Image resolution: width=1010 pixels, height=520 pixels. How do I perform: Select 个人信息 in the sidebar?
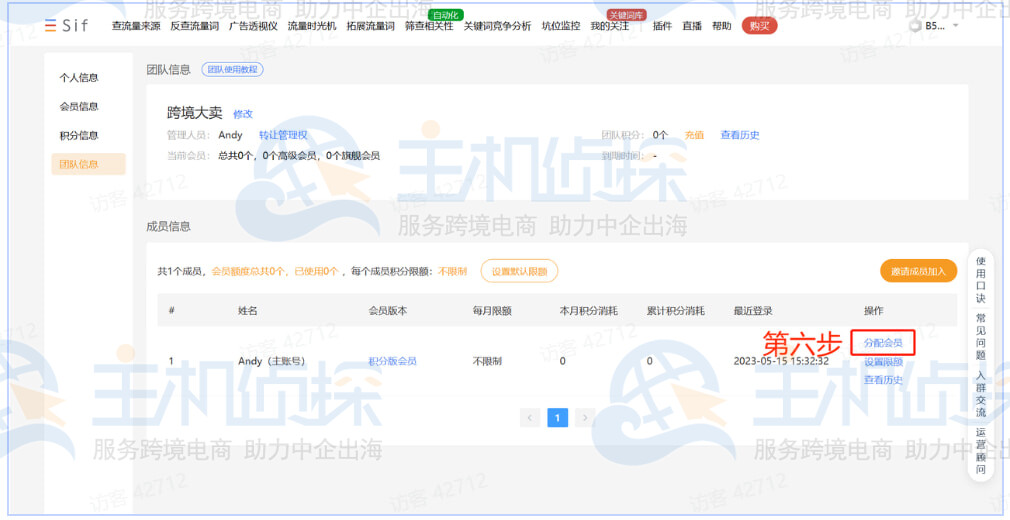coord(79,77)
